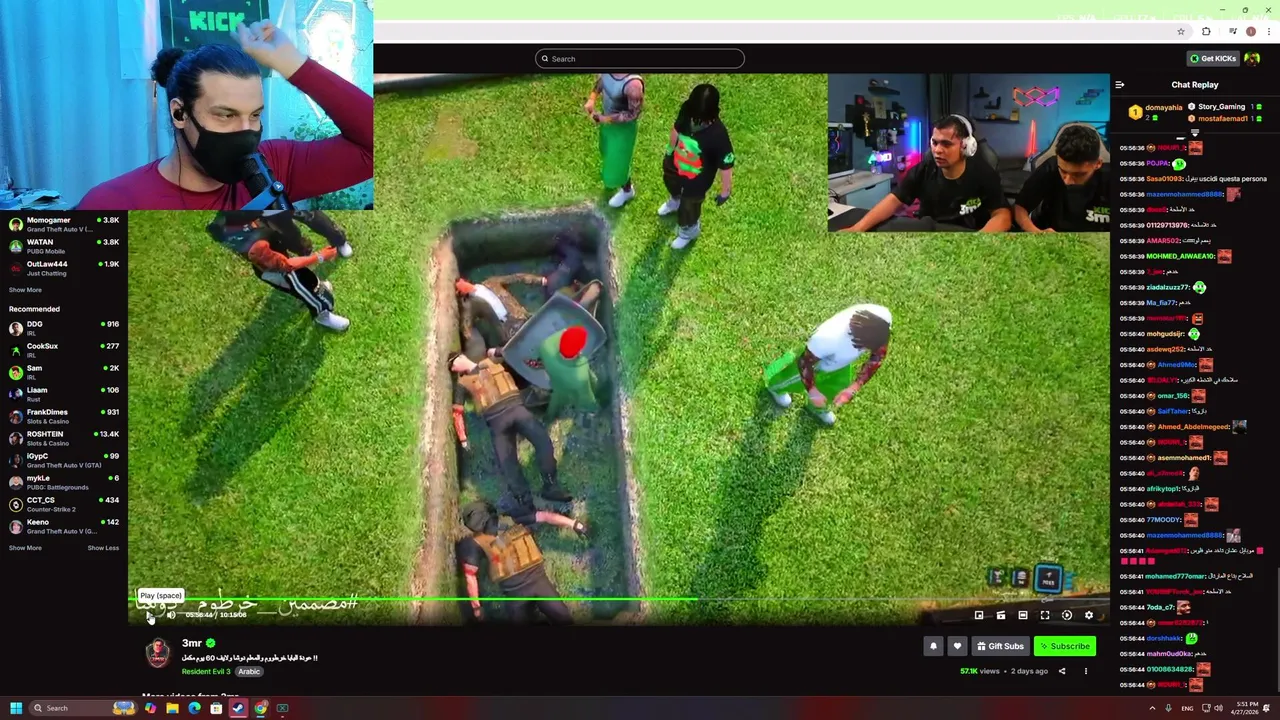Click the Gift Subs button
Screen dimensions: 1280x720
click(x=1000, y=646)
